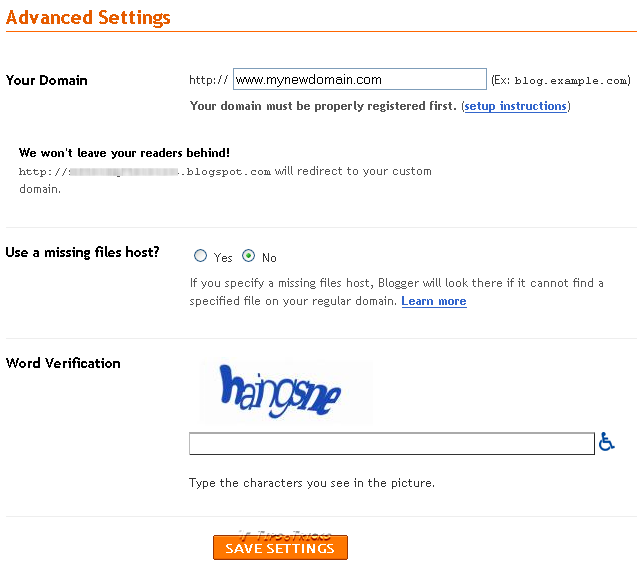Click the 'No' option label text
Image resolution: width=637 pixels, height=564 pixels.
tap(269, 258)
